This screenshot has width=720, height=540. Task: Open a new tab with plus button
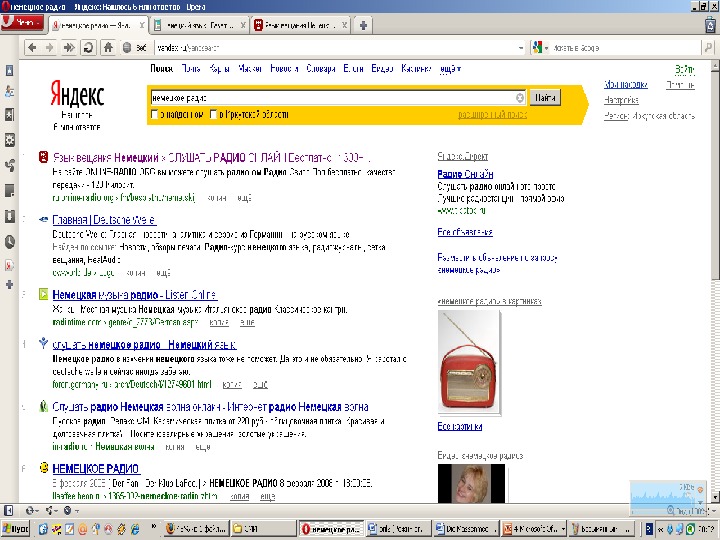(x=363, y=25)
